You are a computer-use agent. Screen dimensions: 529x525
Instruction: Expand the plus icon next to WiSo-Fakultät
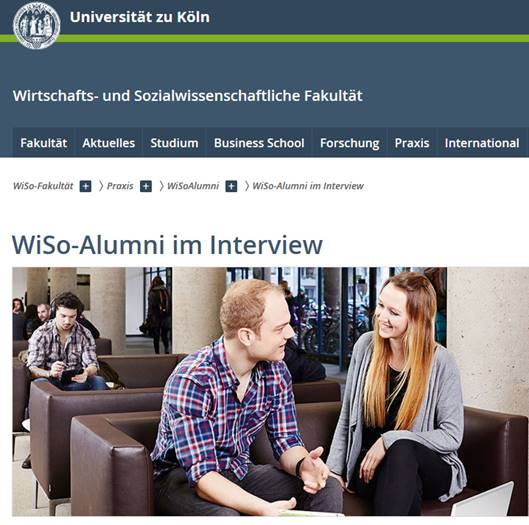(85, 186)
